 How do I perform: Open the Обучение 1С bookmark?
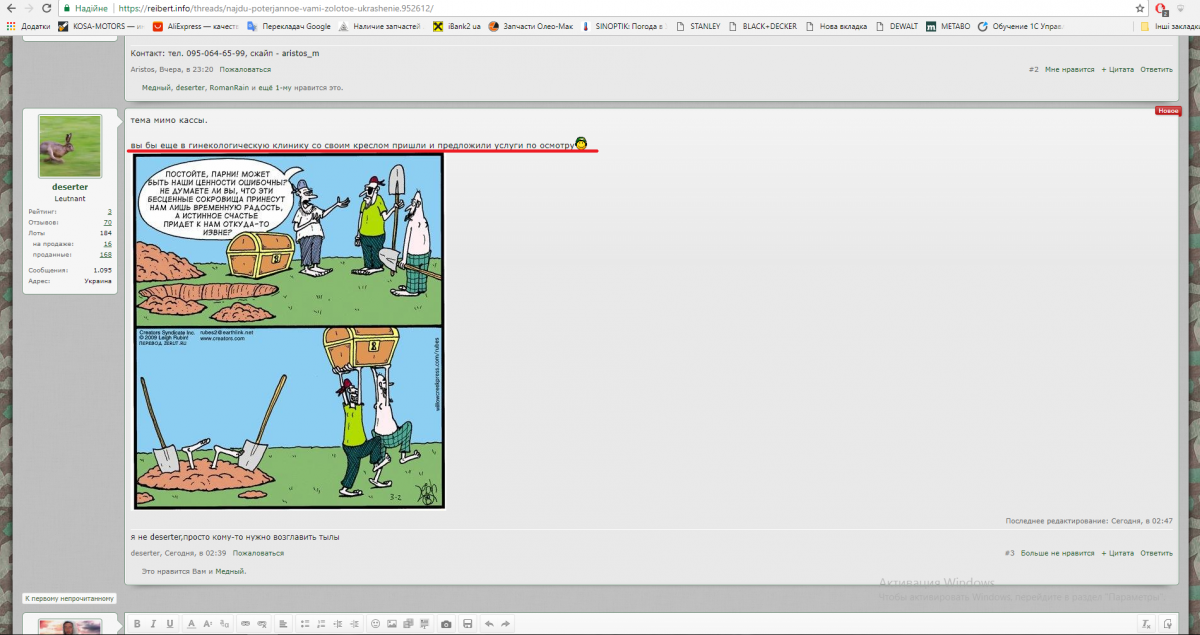(1021, 26)
